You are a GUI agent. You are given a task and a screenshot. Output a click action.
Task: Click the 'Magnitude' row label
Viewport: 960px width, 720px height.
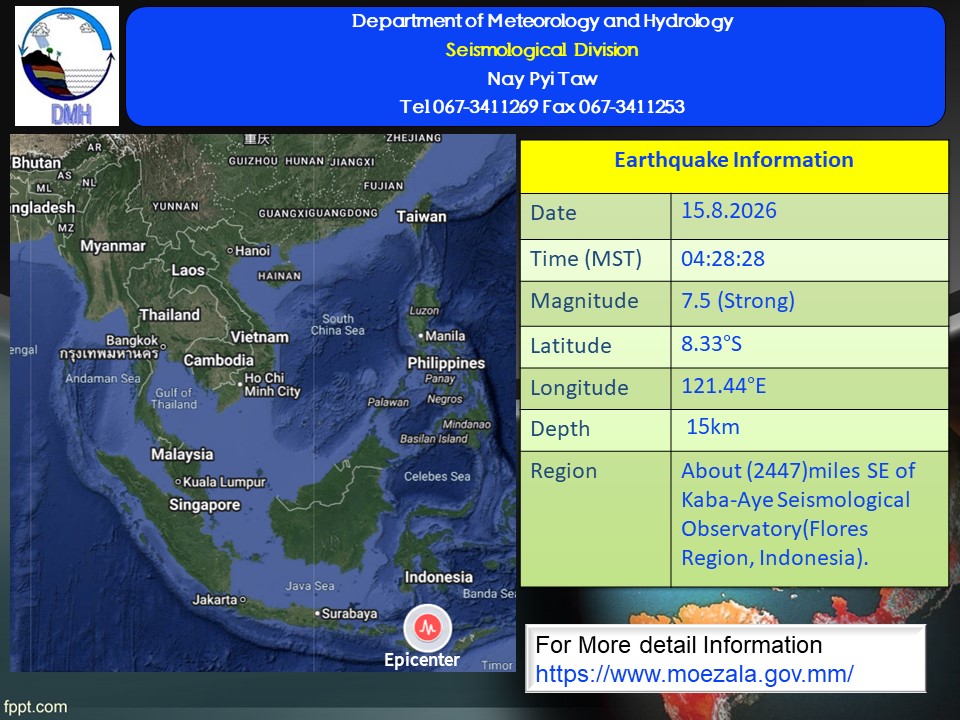coord(584,301)
